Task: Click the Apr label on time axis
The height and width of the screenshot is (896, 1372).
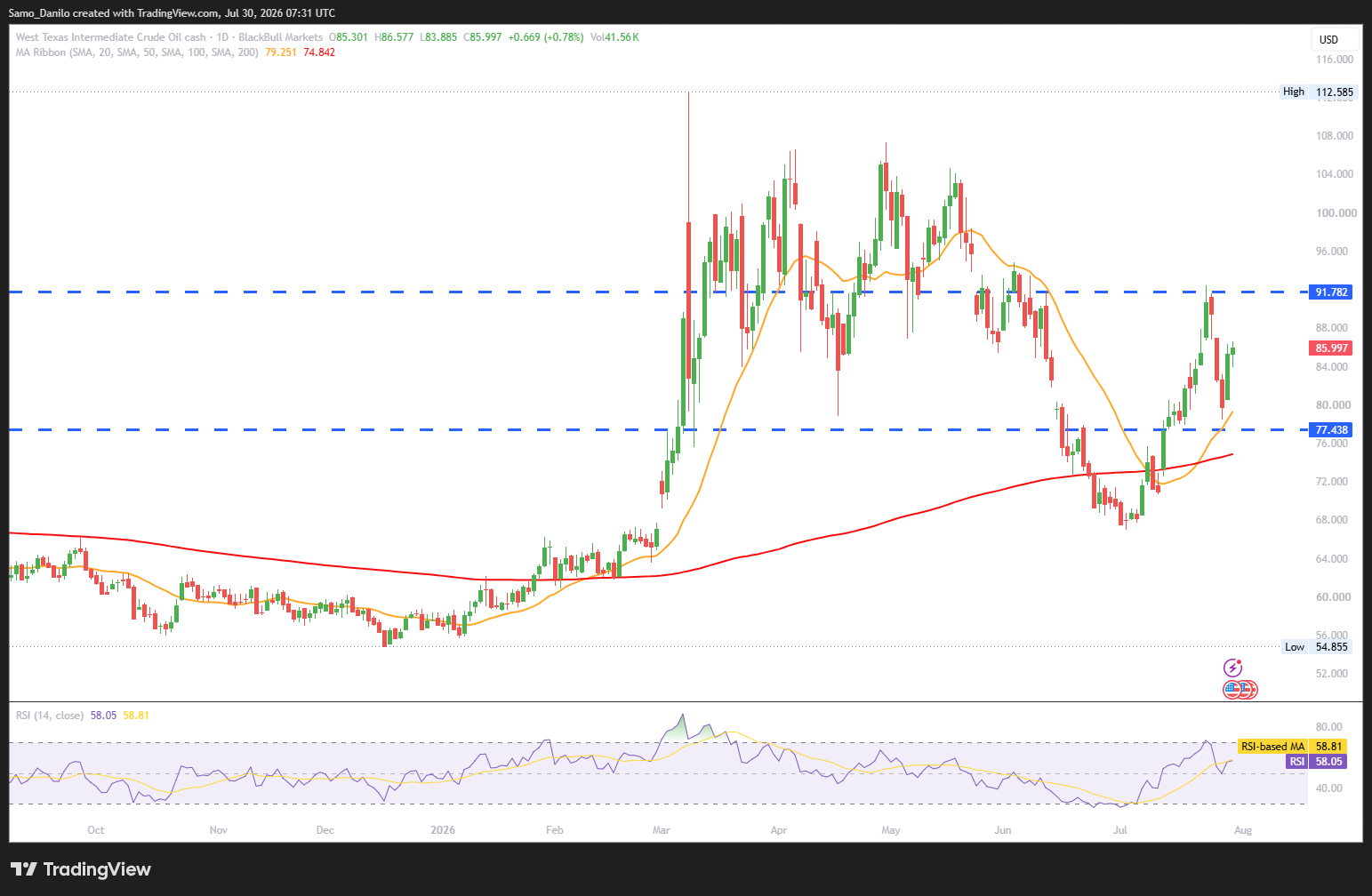Action: (779, 830)
